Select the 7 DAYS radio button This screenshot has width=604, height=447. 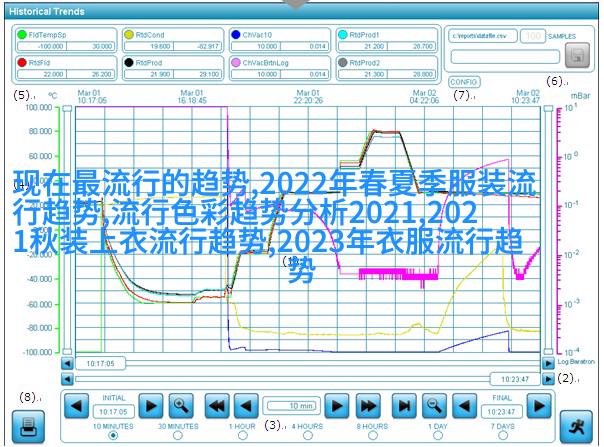[503, 435]
